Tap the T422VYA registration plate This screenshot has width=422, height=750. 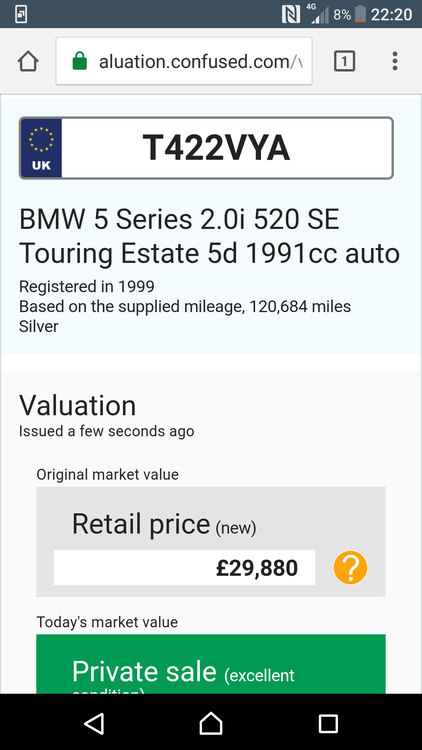pos(206,148)
